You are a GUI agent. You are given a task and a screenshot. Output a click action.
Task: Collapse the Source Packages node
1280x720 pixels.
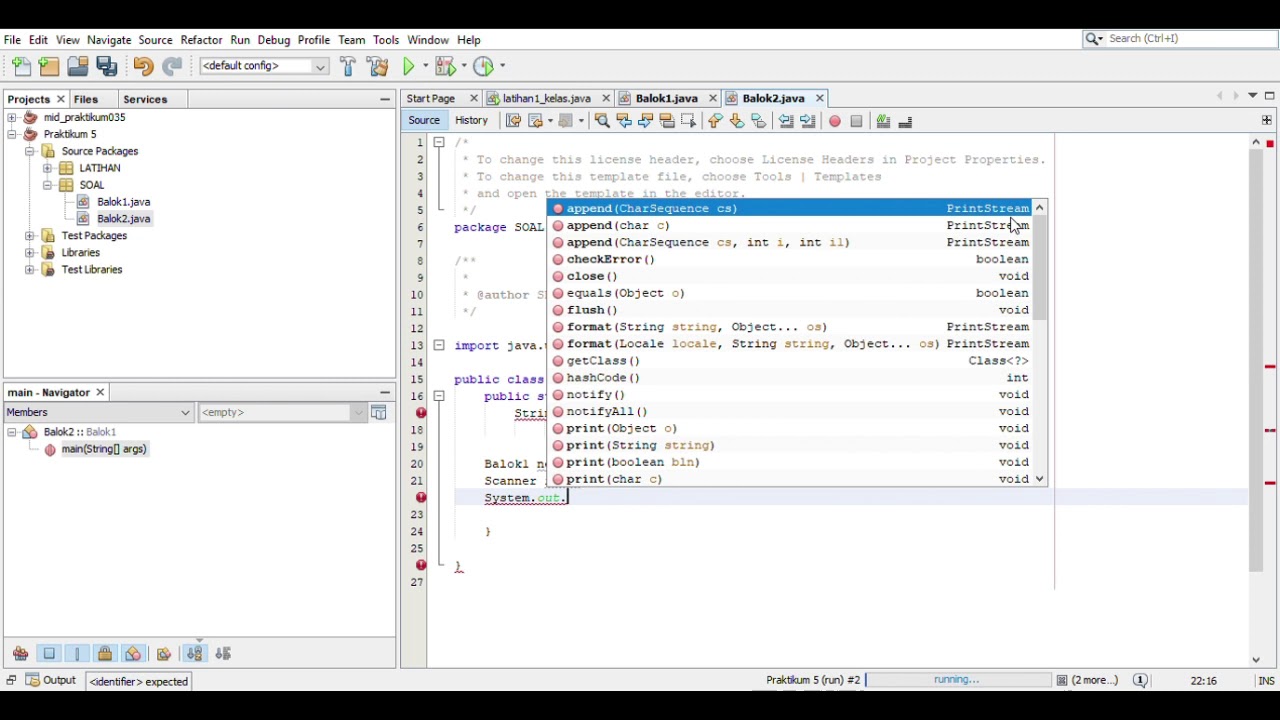(x=30, y=151)
